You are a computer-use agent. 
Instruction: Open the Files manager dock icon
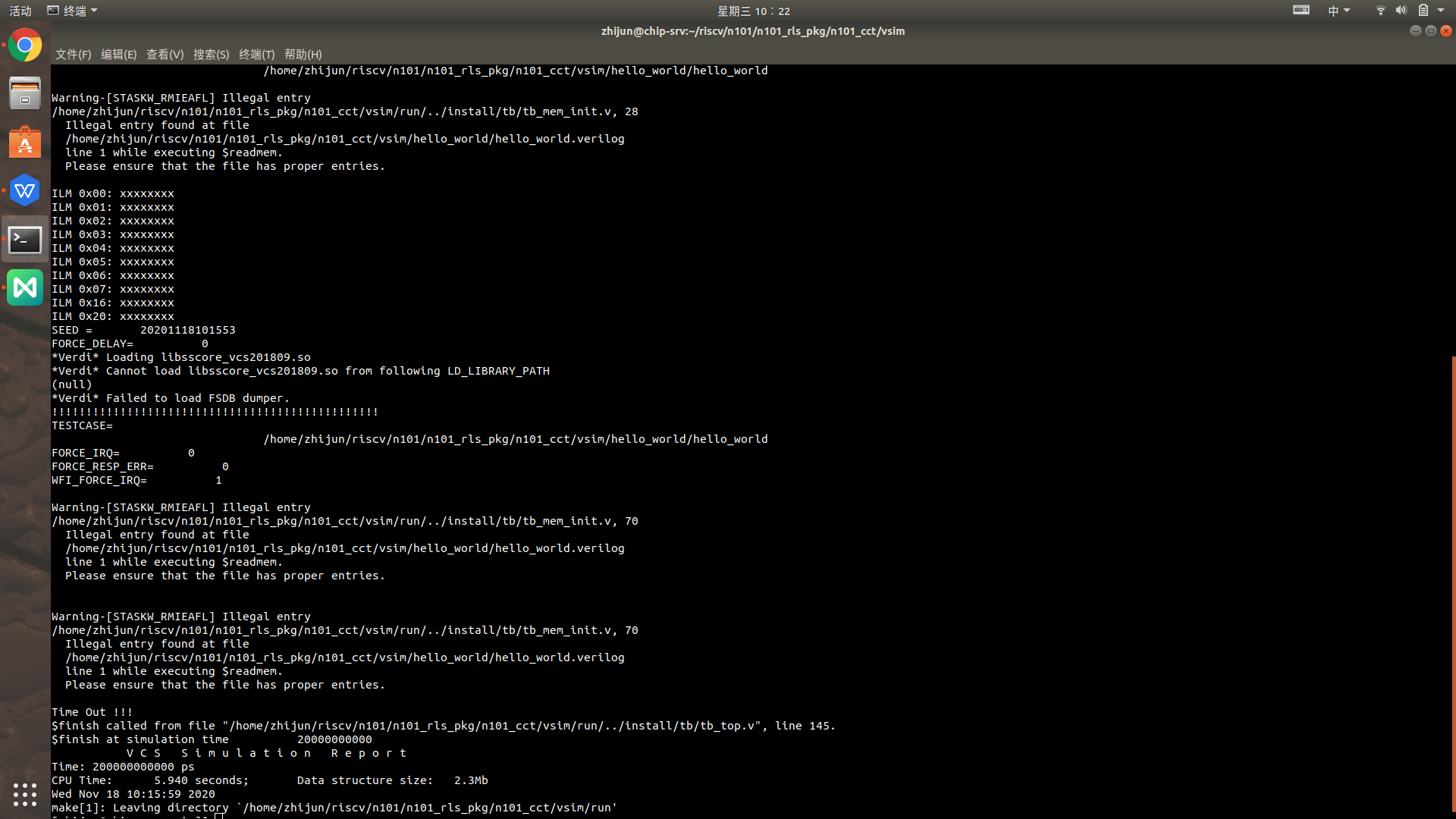click(x=25, y=93)
